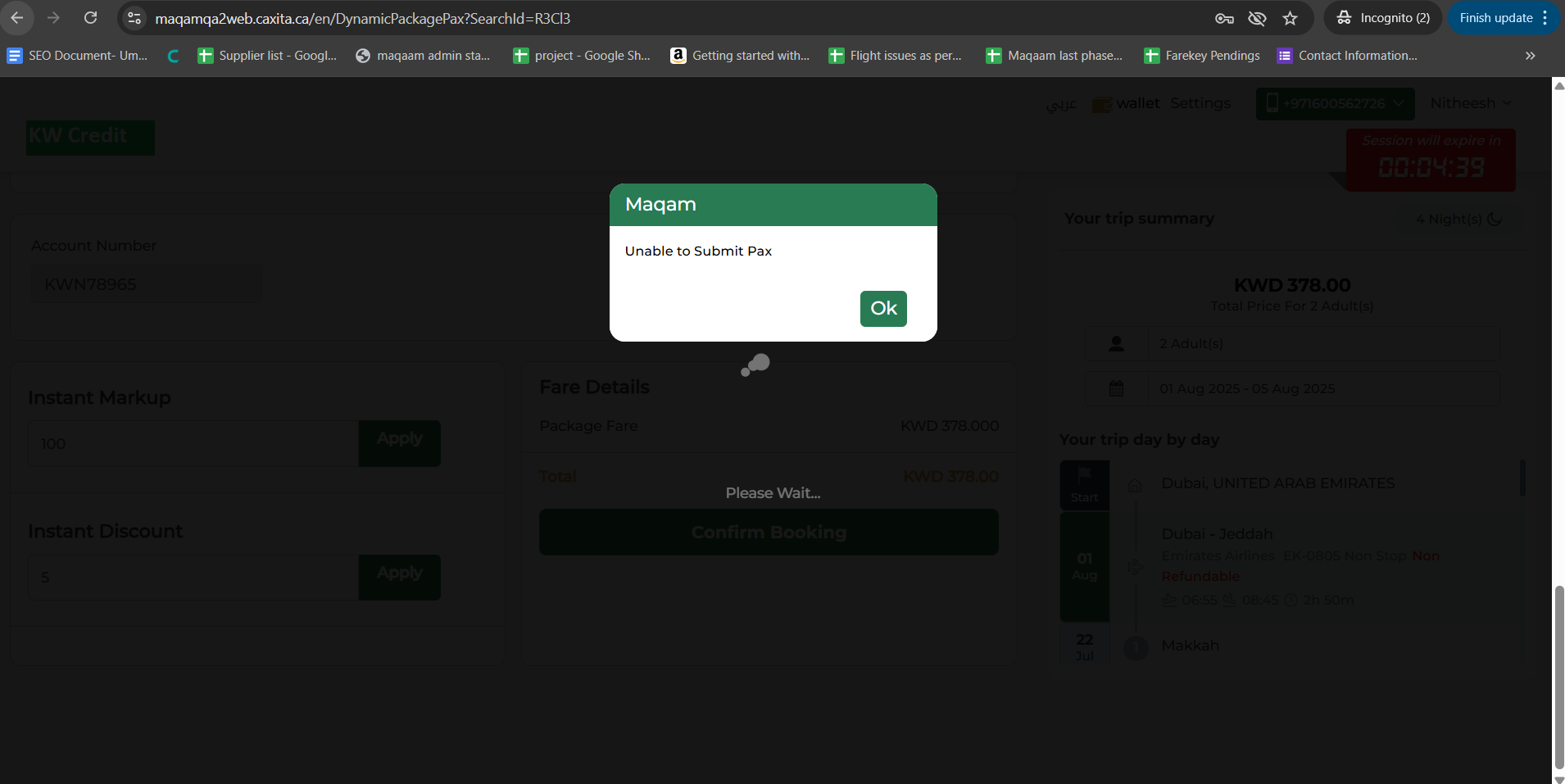Screen dimensions: 1565x784
Task: Click the site information icon beside URL
Action: (135, 18)
